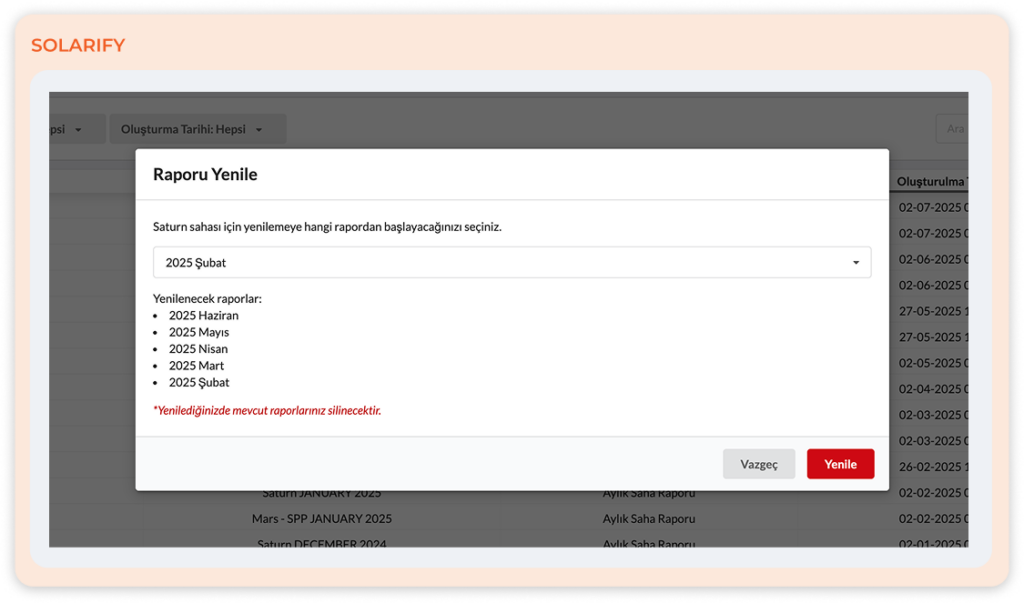Select the Mars - SPP JANUARY 2025 row
Image resolution: width=1024 pixels, height=603 pixels.
tap(321, 519)
